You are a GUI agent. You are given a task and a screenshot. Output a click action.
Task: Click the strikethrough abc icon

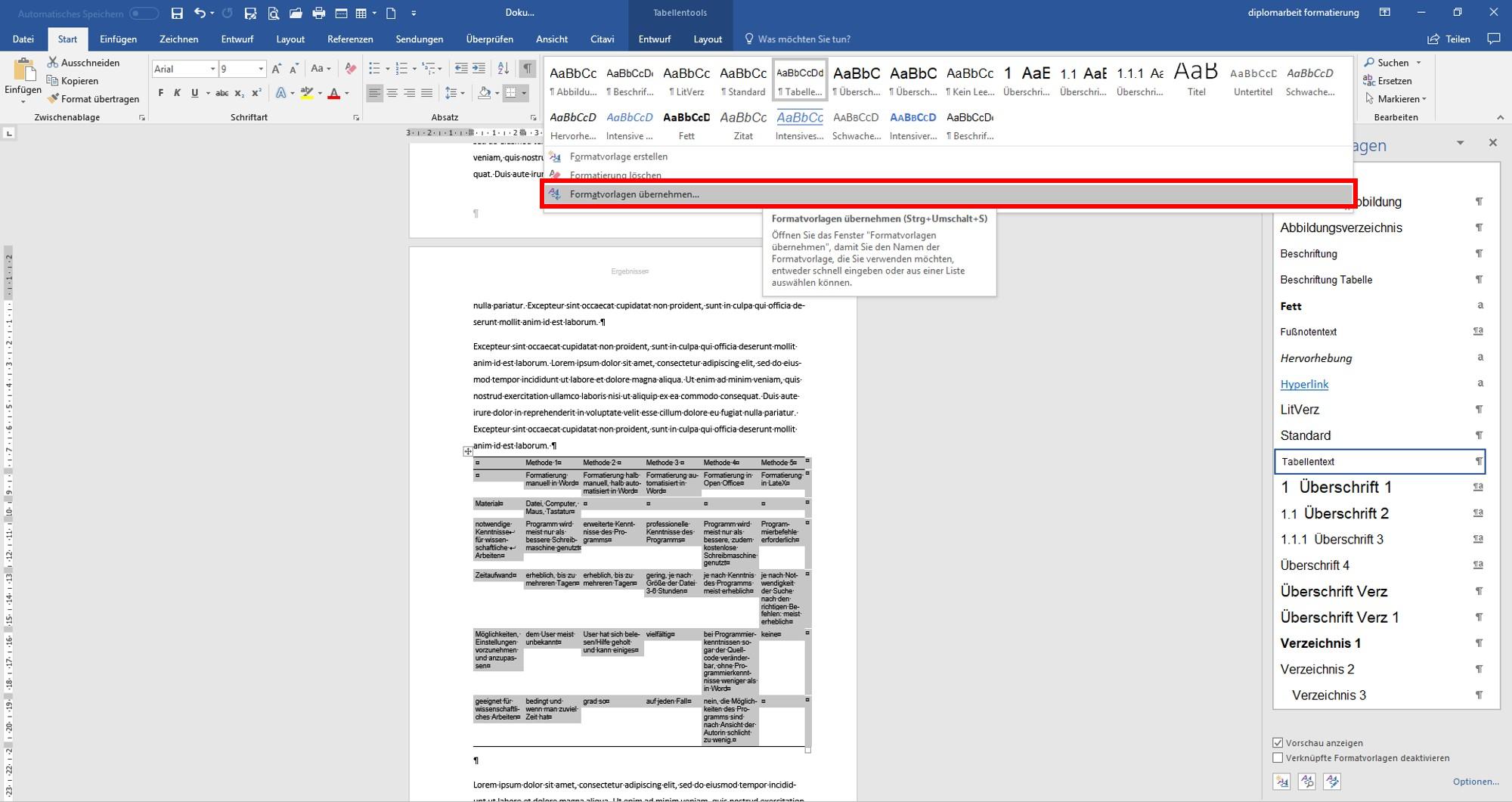point(222,93)
